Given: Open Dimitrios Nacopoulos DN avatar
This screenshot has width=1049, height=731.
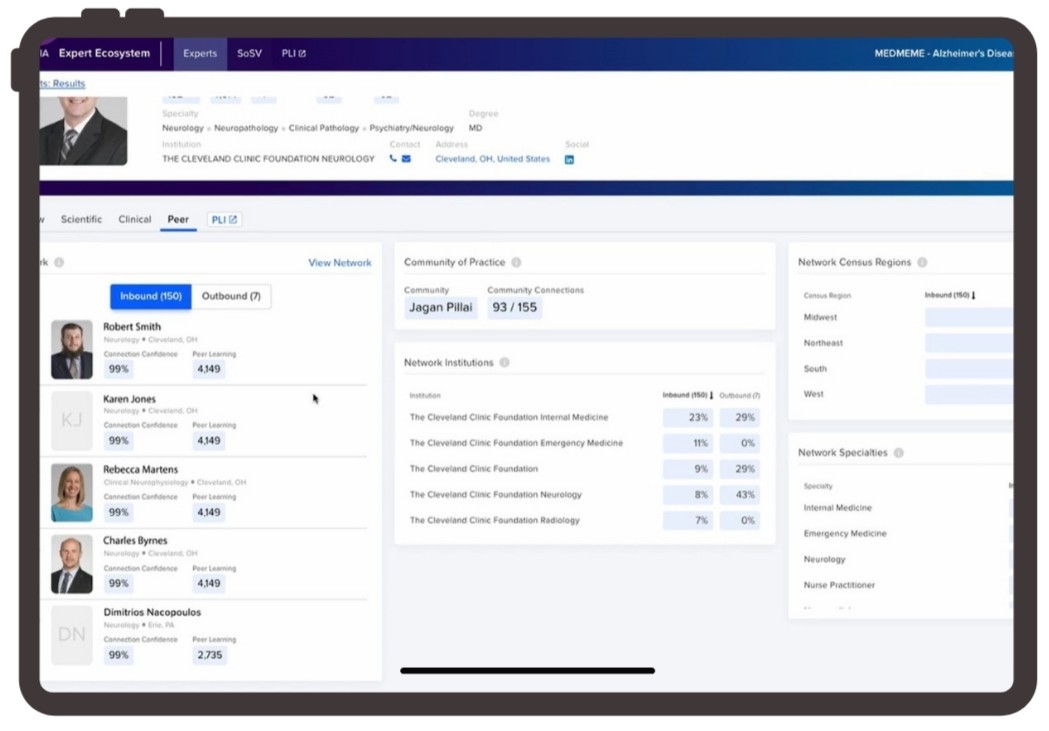Looking at the screenshot, I should click(x=72, y=635).
